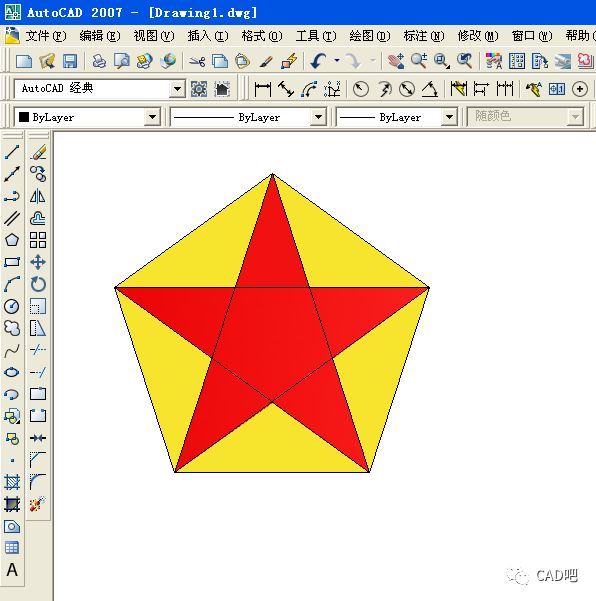Select the Polygon tool
This screenshot has width=596, height=601.
tap(12, 240)
